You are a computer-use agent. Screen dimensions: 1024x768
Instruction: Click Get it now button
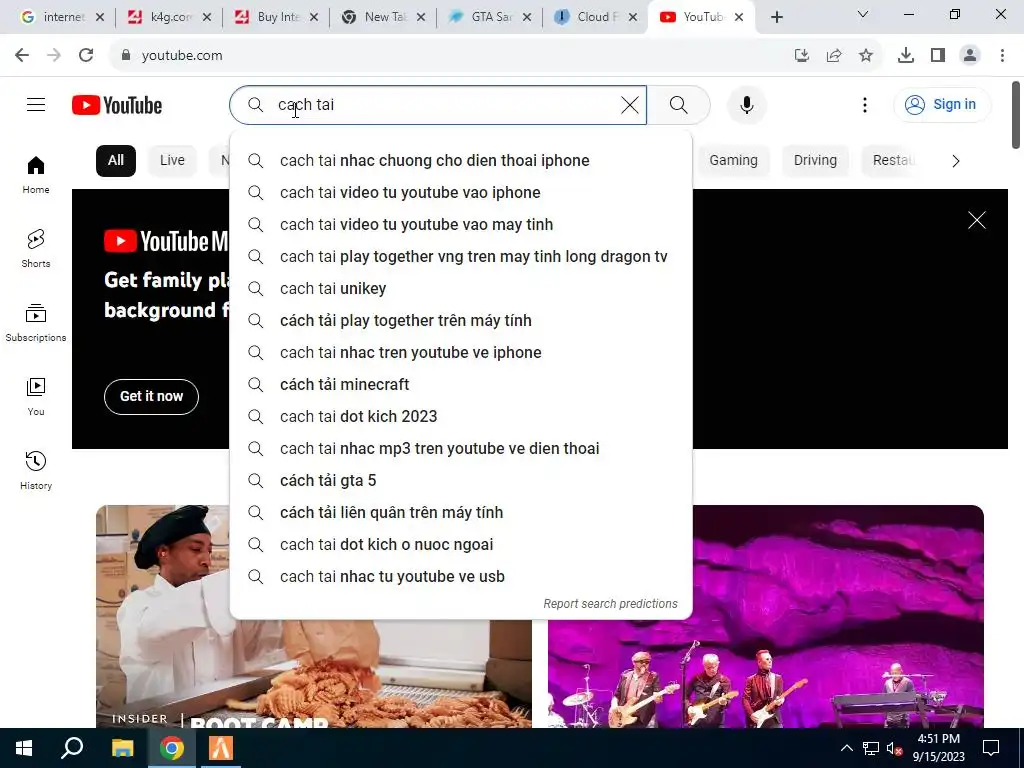tap(152, 396)
